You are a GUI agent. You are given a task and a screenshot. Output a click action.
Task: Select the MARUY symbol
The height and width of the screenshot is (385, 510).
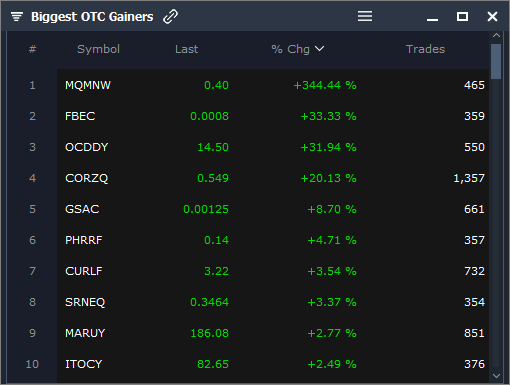point(85,333)
